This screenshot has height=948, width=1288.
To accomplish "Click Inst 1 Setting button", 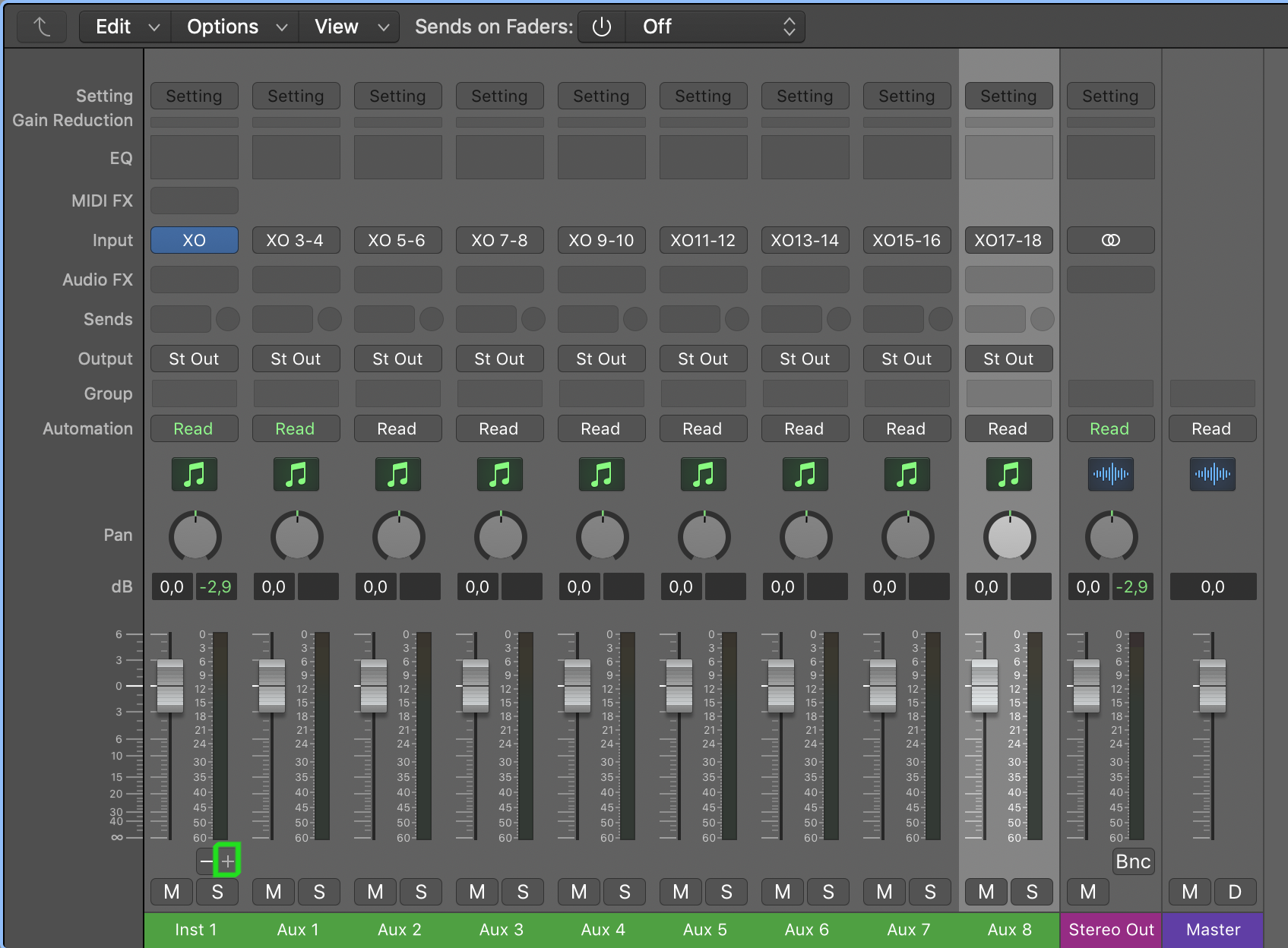I will click(195, 96).
